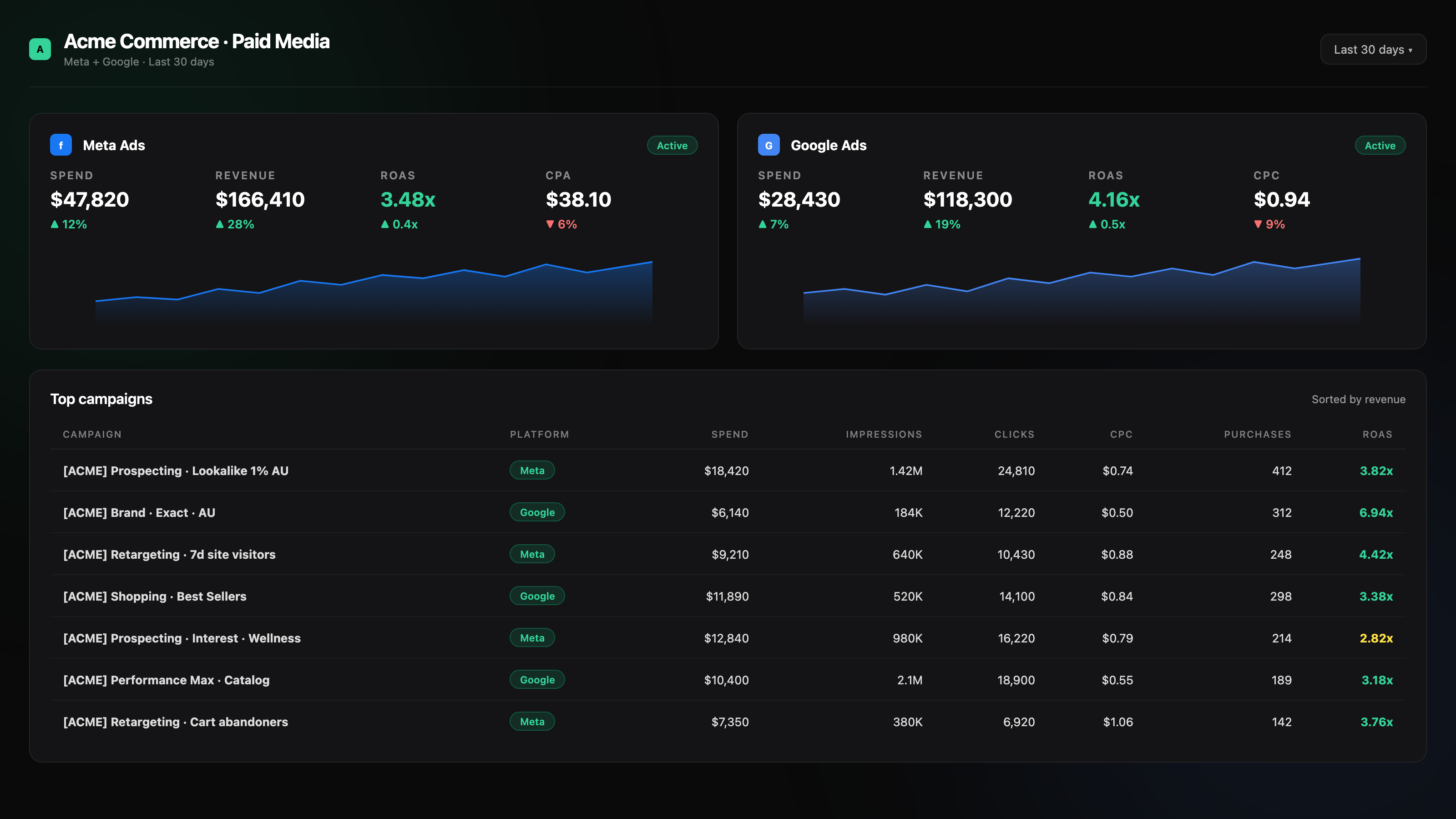Click the Google Ads 'G' platform icon
The height and width of the screenshot is (819, 1456).
click(768, 145)
